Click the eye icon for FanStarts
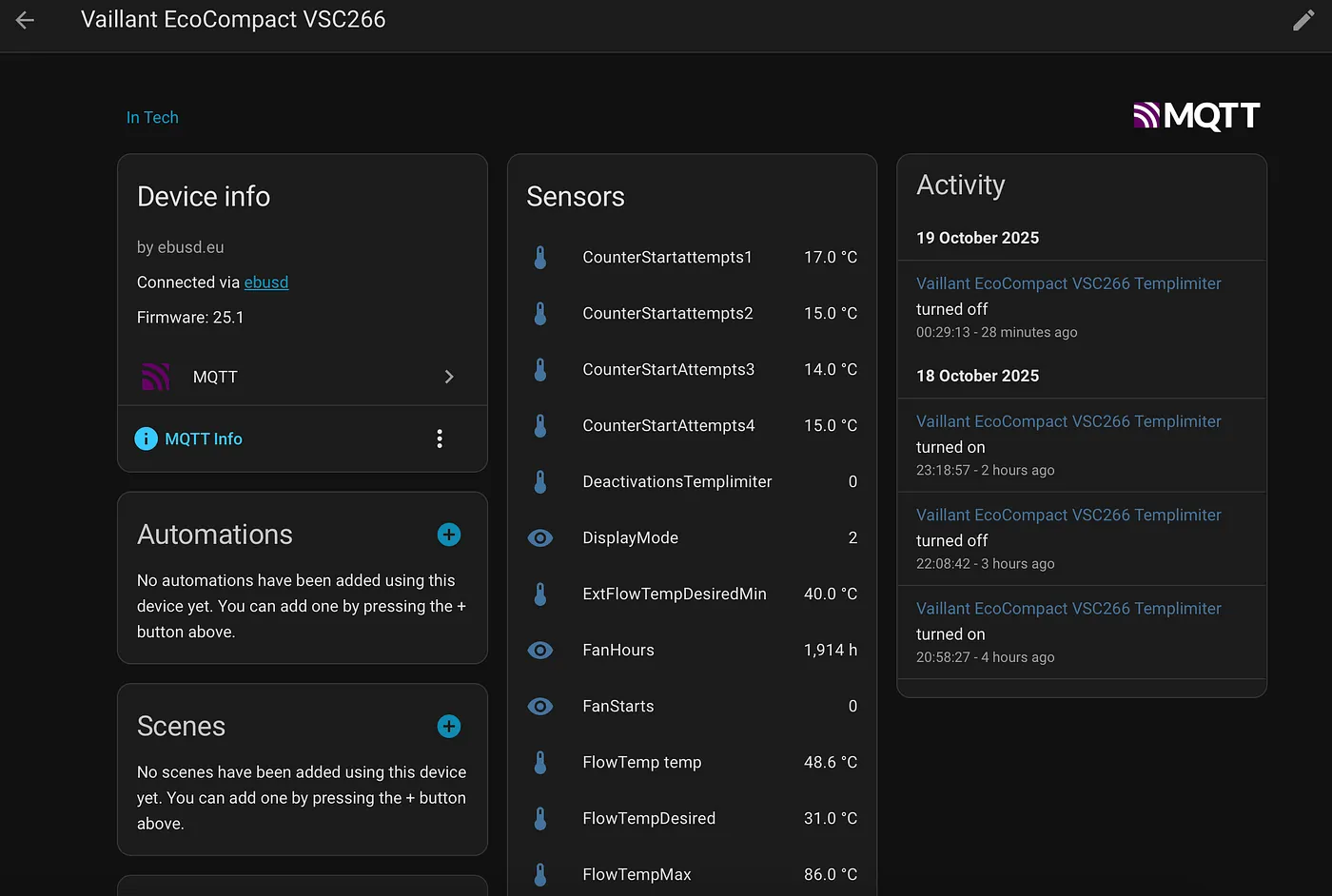Viewport: 1332px width, 896px height. tap(540, 707)
